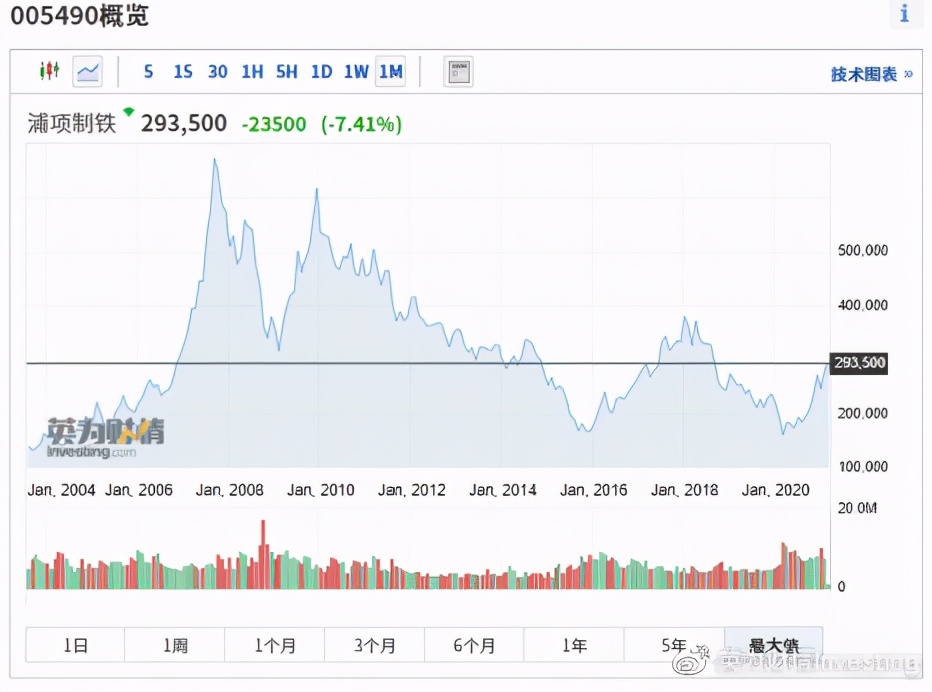Set interval to 1M
932x692 pixels.
pyautogui.click(x=391, y=72)
